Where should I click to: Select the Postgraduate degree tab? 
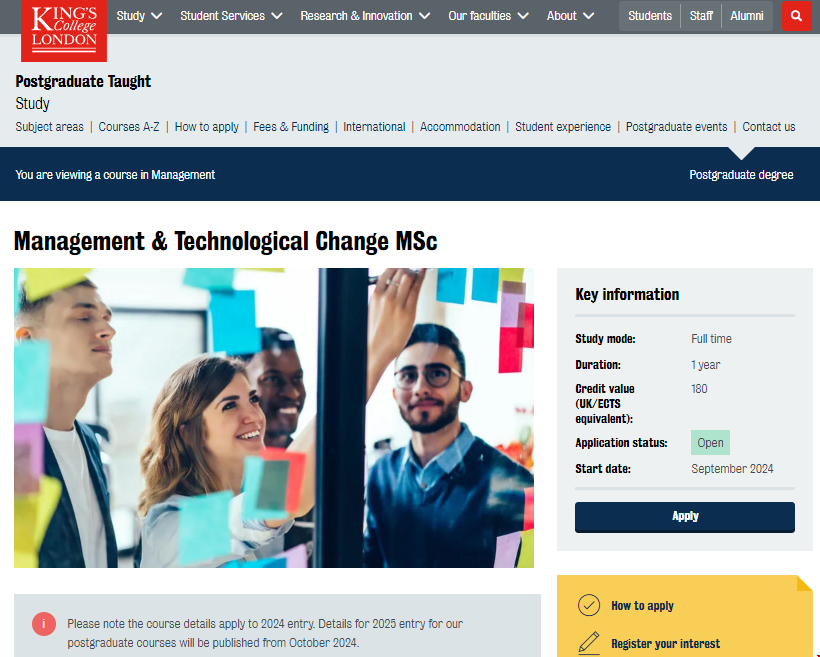coord(741,175)
